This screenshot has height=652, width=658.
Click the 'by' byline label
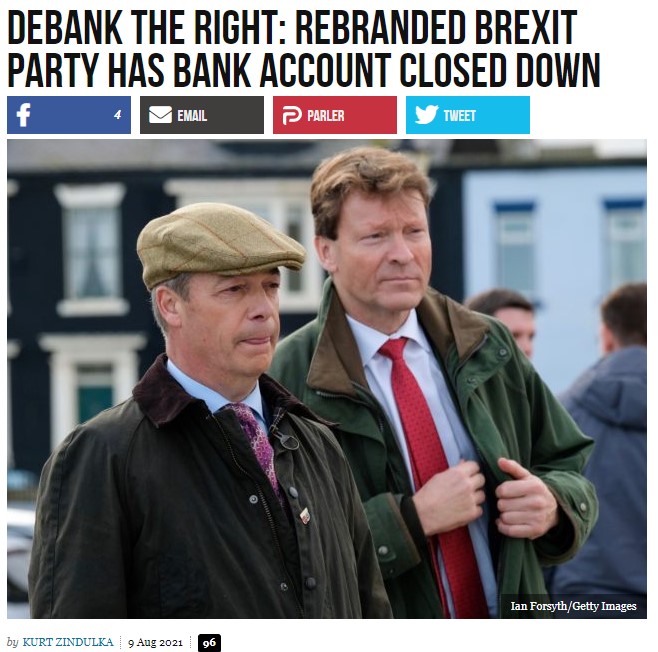13,643
